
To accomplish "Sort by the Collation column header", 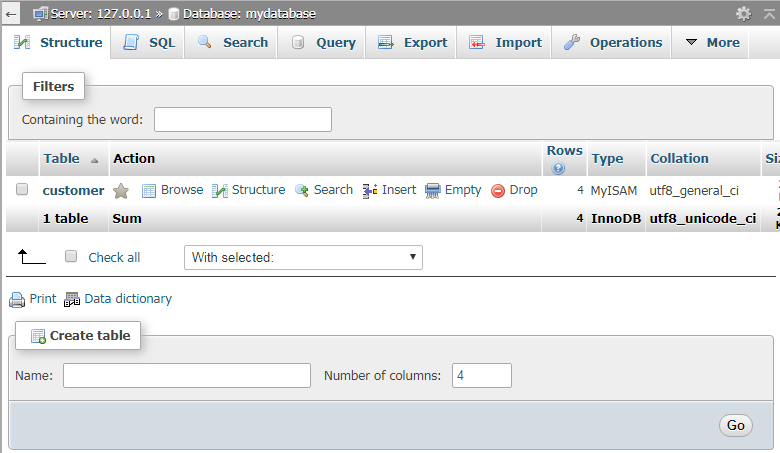I will 680,158.
